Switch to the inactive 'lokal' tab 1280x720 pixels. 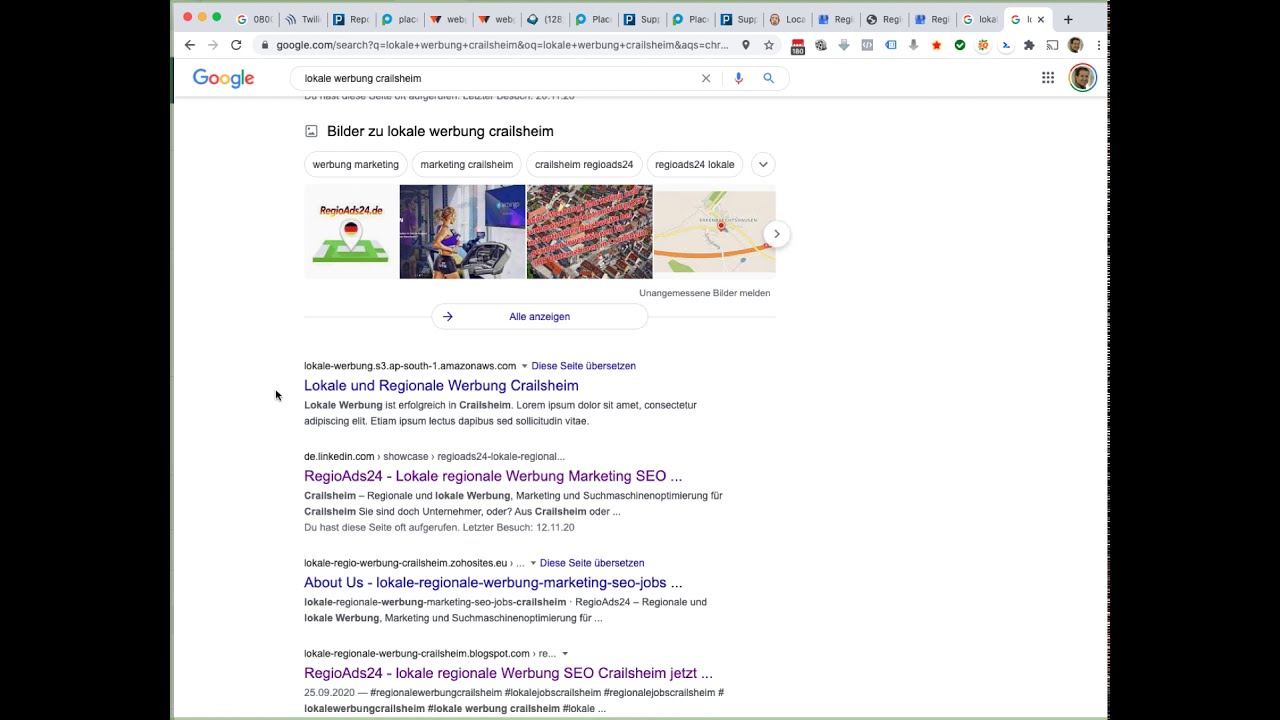pyautogui.click(x=980, y=19)
